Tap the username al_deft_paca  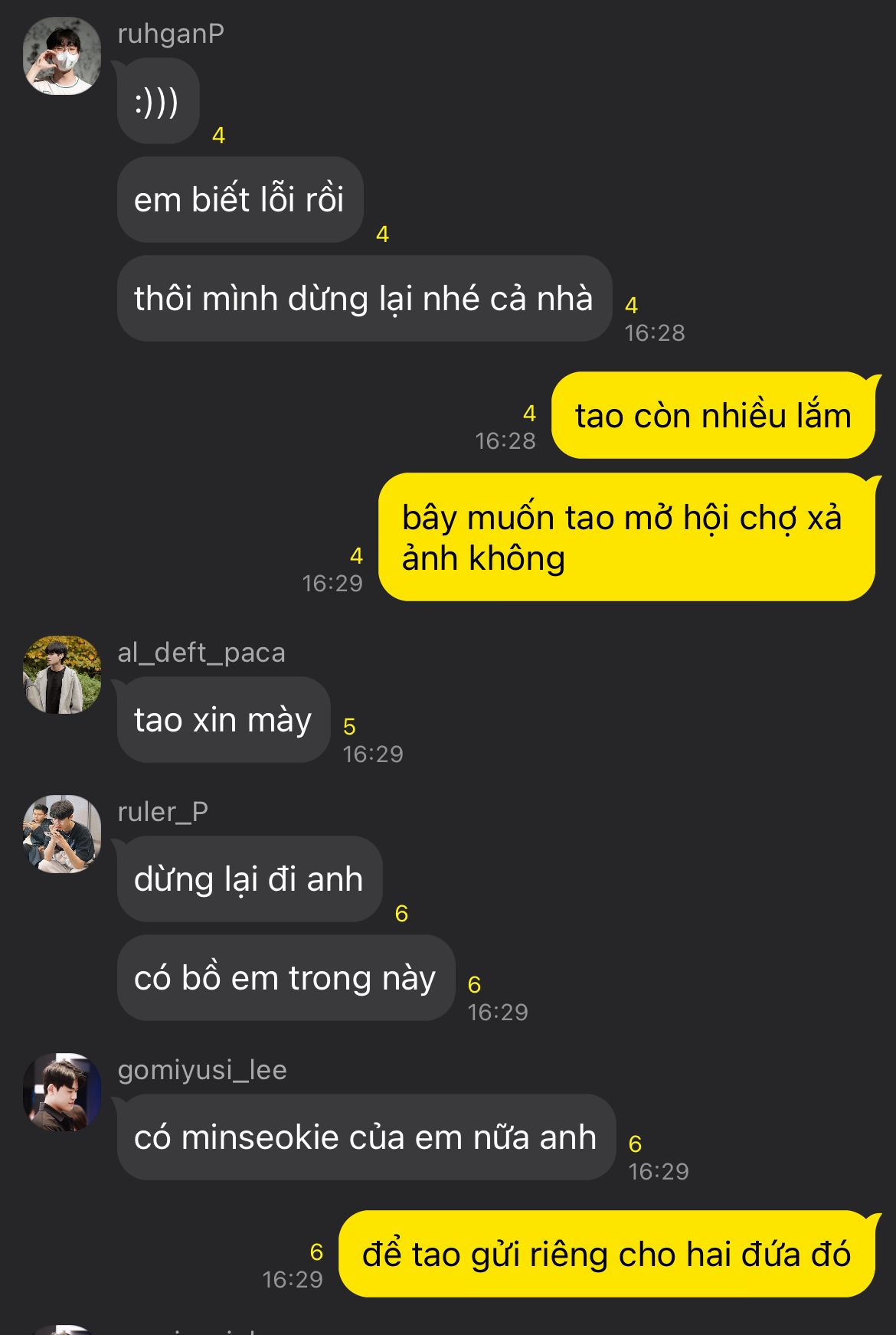[x=201, y=653]
